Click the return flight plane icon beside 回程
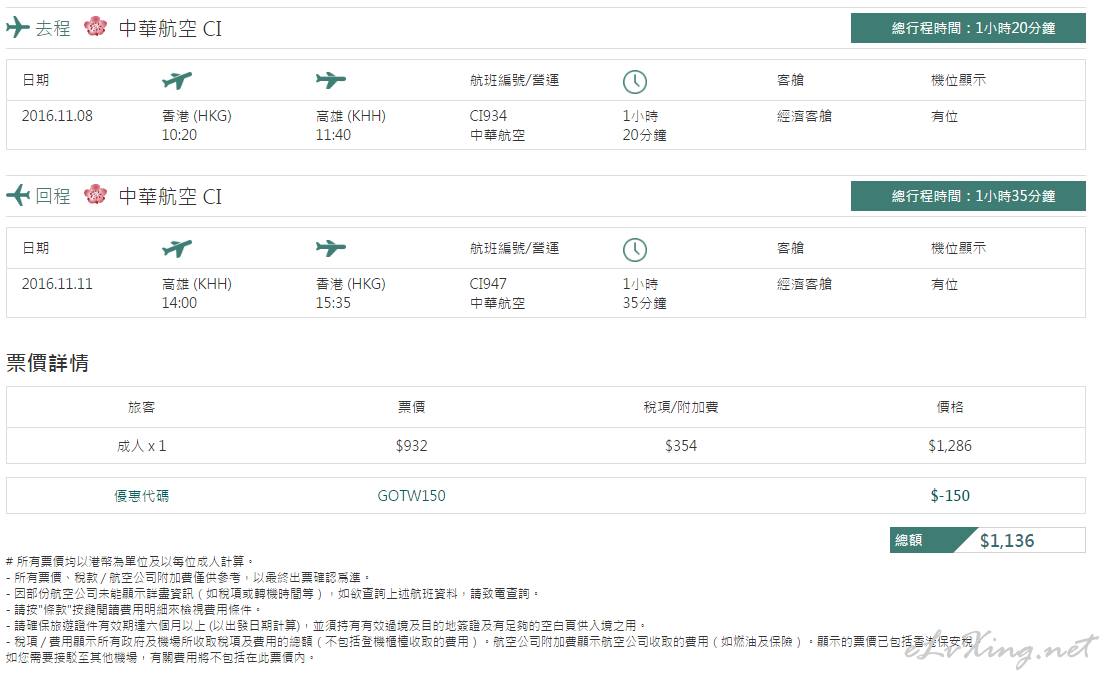 click(x=18, y=195)
